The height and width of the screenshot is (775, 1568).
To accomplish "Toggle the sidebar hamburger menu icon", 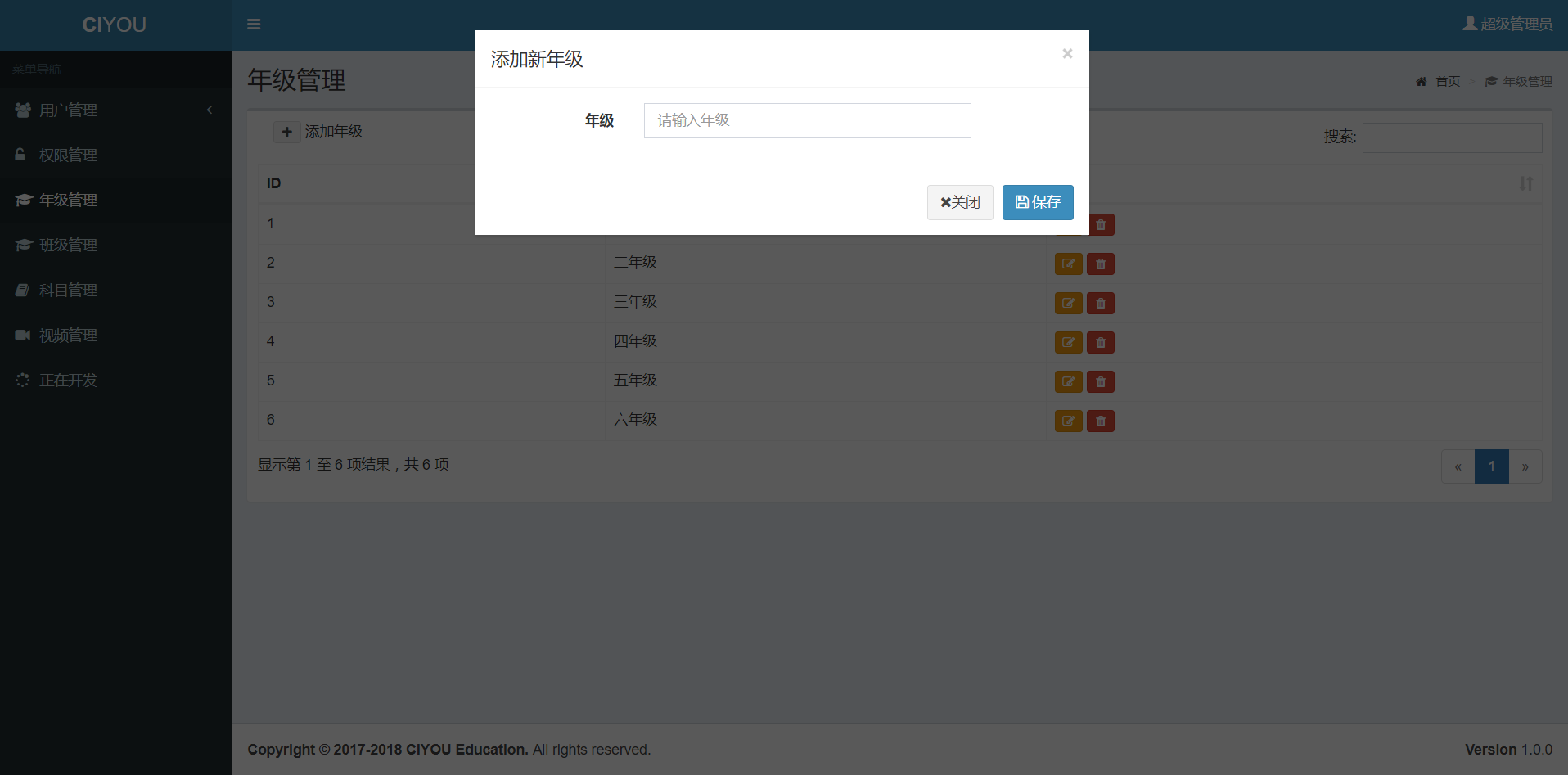I will [x=254, y=25].
